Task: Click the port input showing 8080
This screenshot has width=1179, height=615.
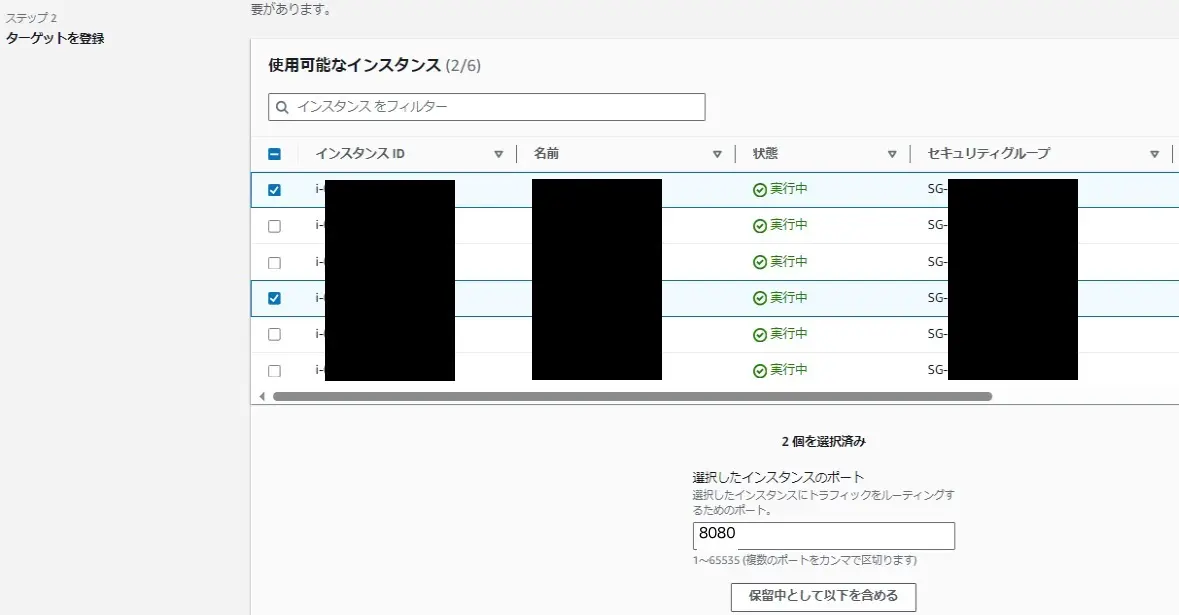Action: [822, 536]
